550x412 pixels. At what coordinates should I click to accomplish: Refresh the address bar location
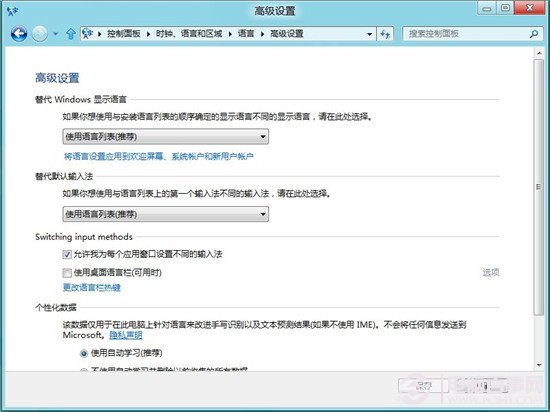coord(385,34)
